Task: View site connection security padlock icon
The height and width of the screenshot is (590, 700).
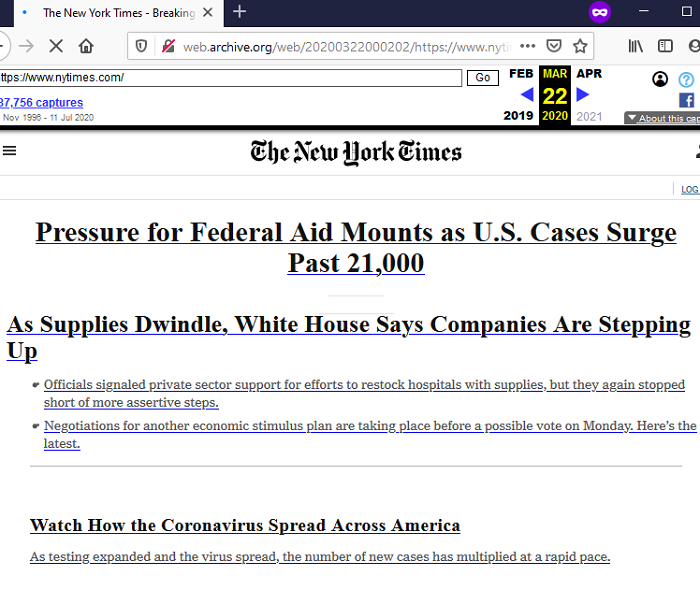Action: point(168,46)
